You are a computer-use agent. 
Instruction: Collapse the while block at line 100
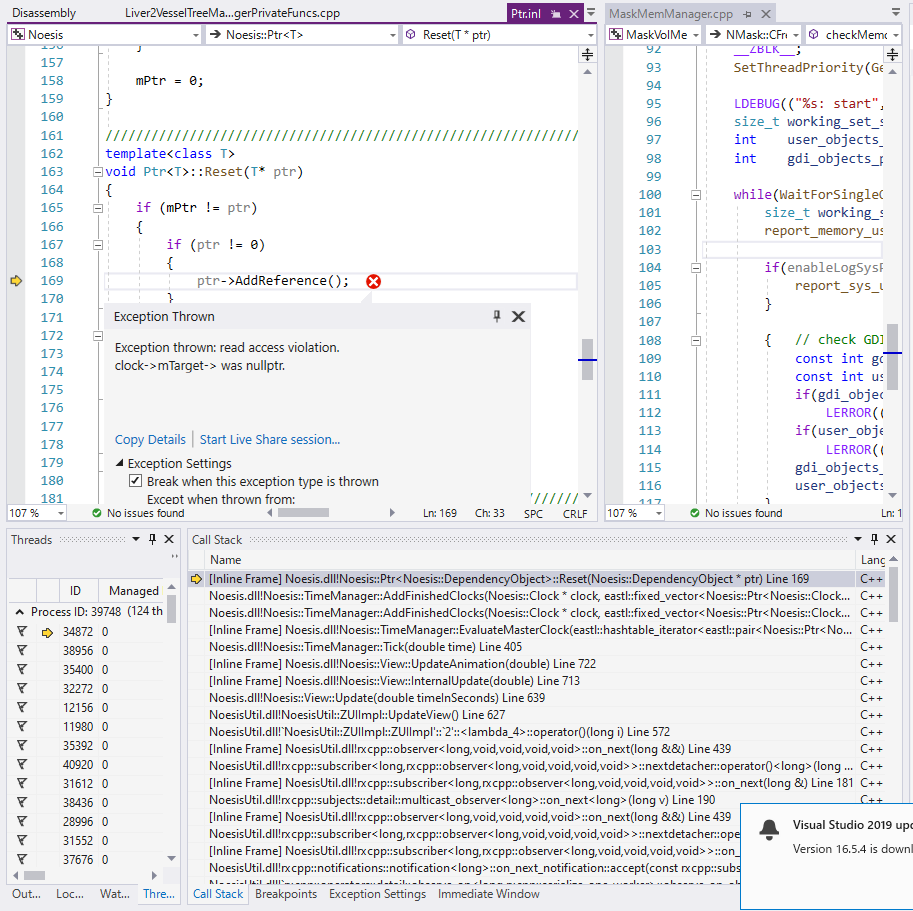pyautogui.click(x=696, y=195)
